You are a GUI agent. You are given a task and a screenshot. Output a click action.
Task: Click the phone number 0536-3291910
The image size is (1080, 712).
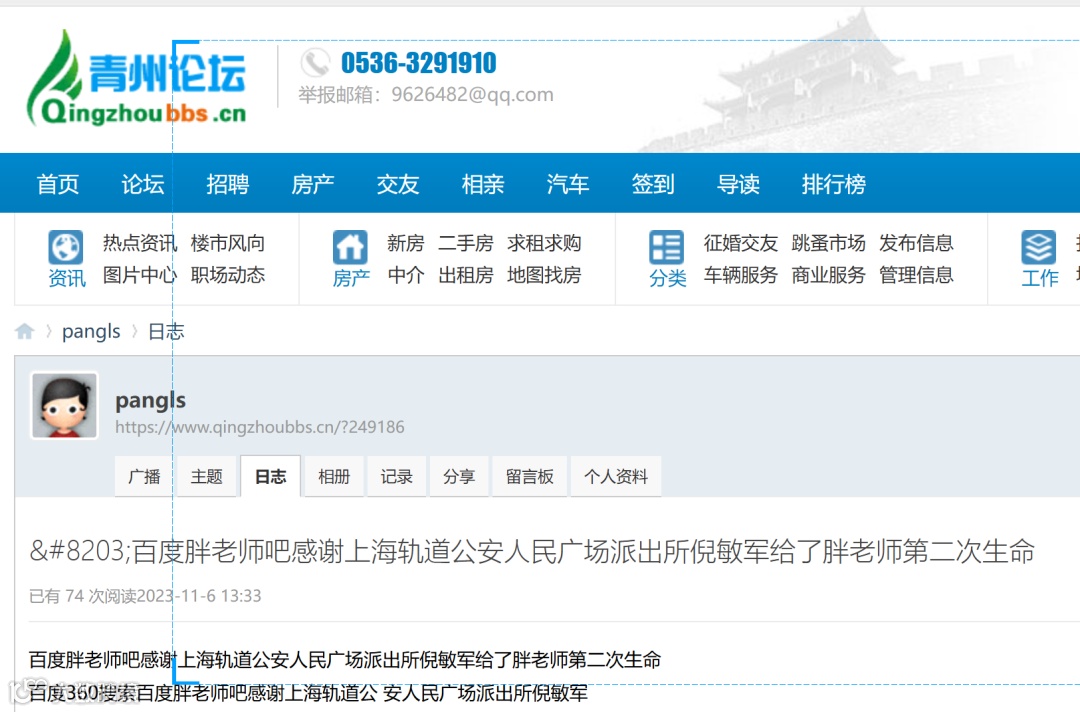(419, 63)
